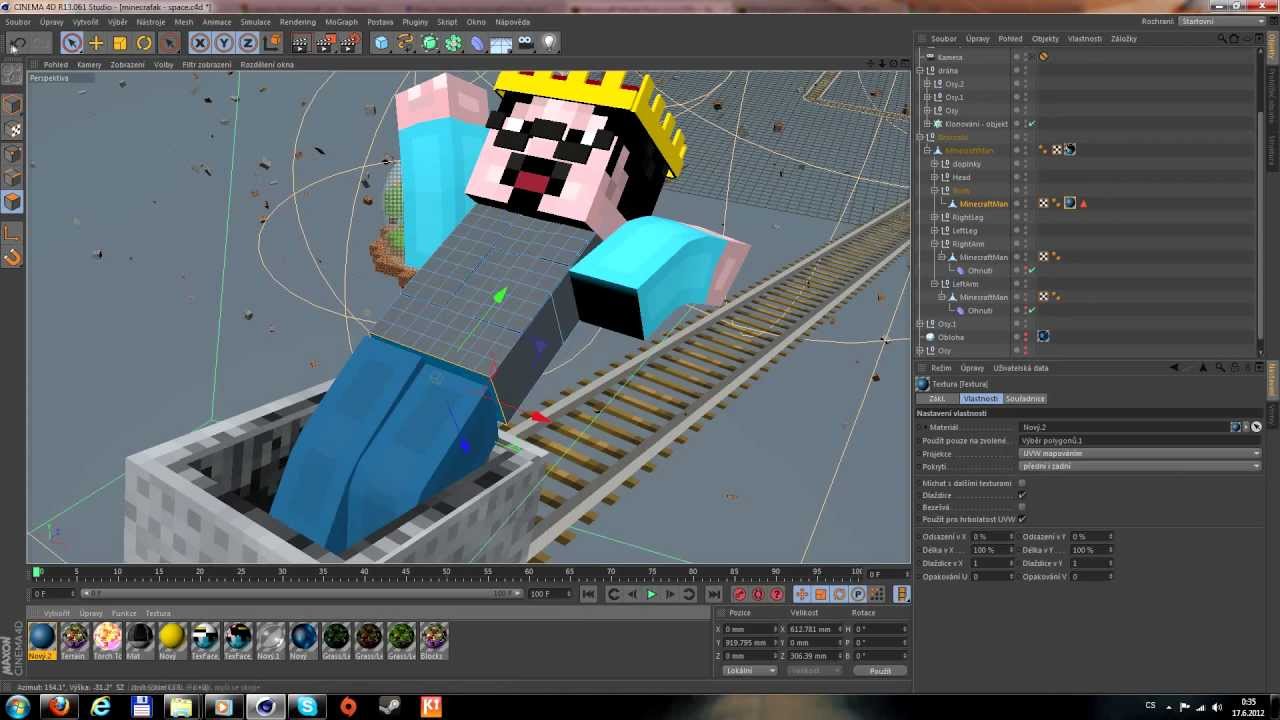Open the Simulace menu
Viewport: 1280px width, 720px height.
(255, 22)
